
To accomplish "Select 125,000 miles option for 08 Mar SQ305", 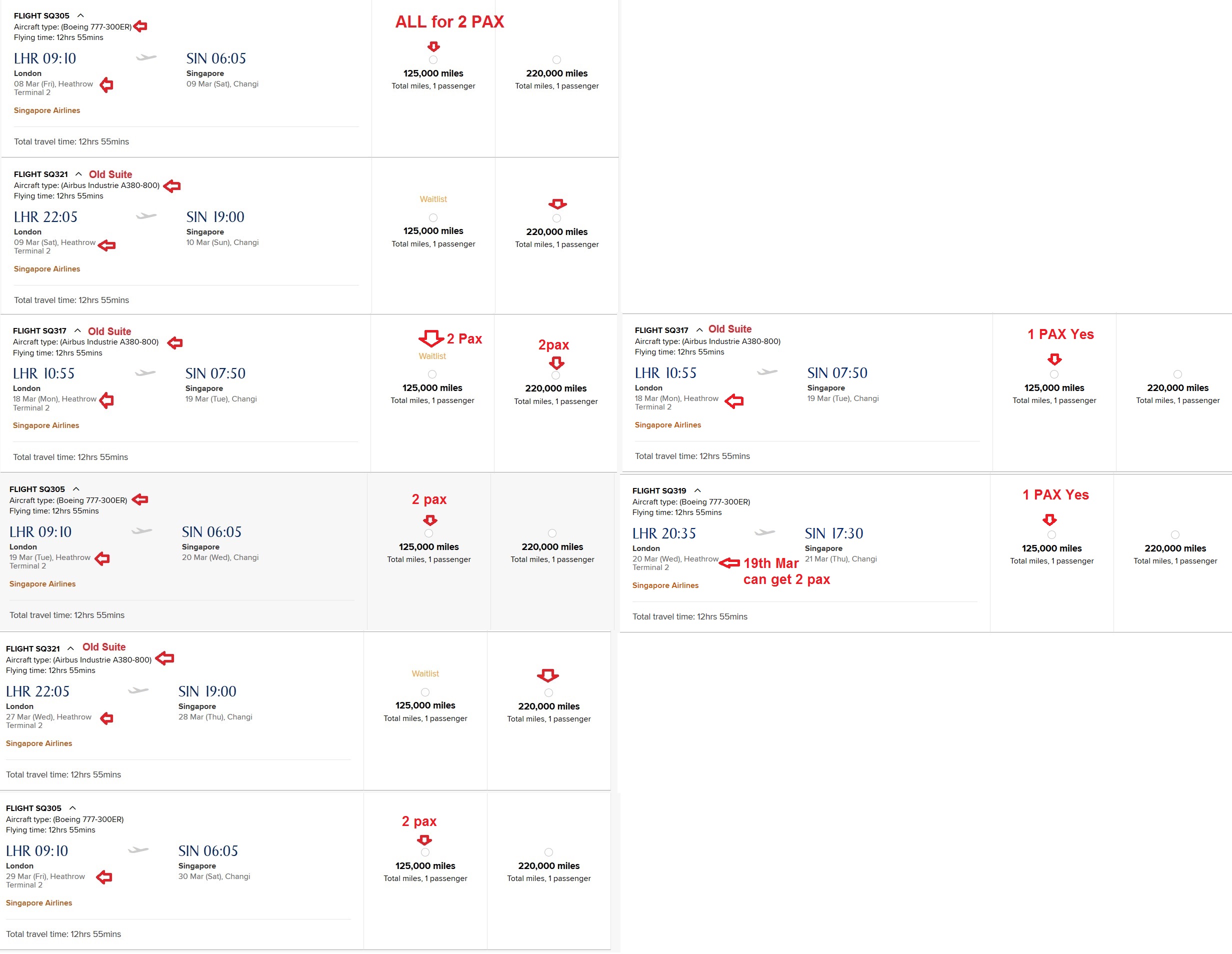I will [x=433, y=60].
